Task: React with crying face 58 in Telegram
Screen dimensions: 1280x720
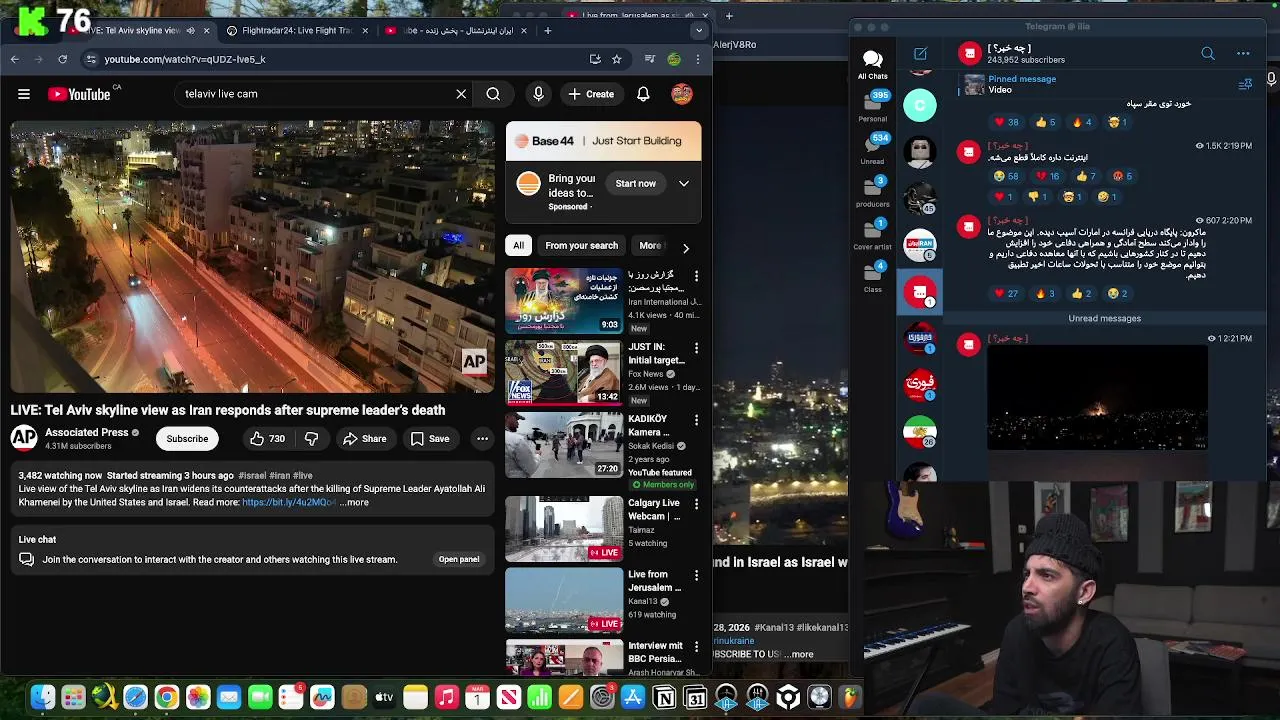Action: (x=1005, y=176)
